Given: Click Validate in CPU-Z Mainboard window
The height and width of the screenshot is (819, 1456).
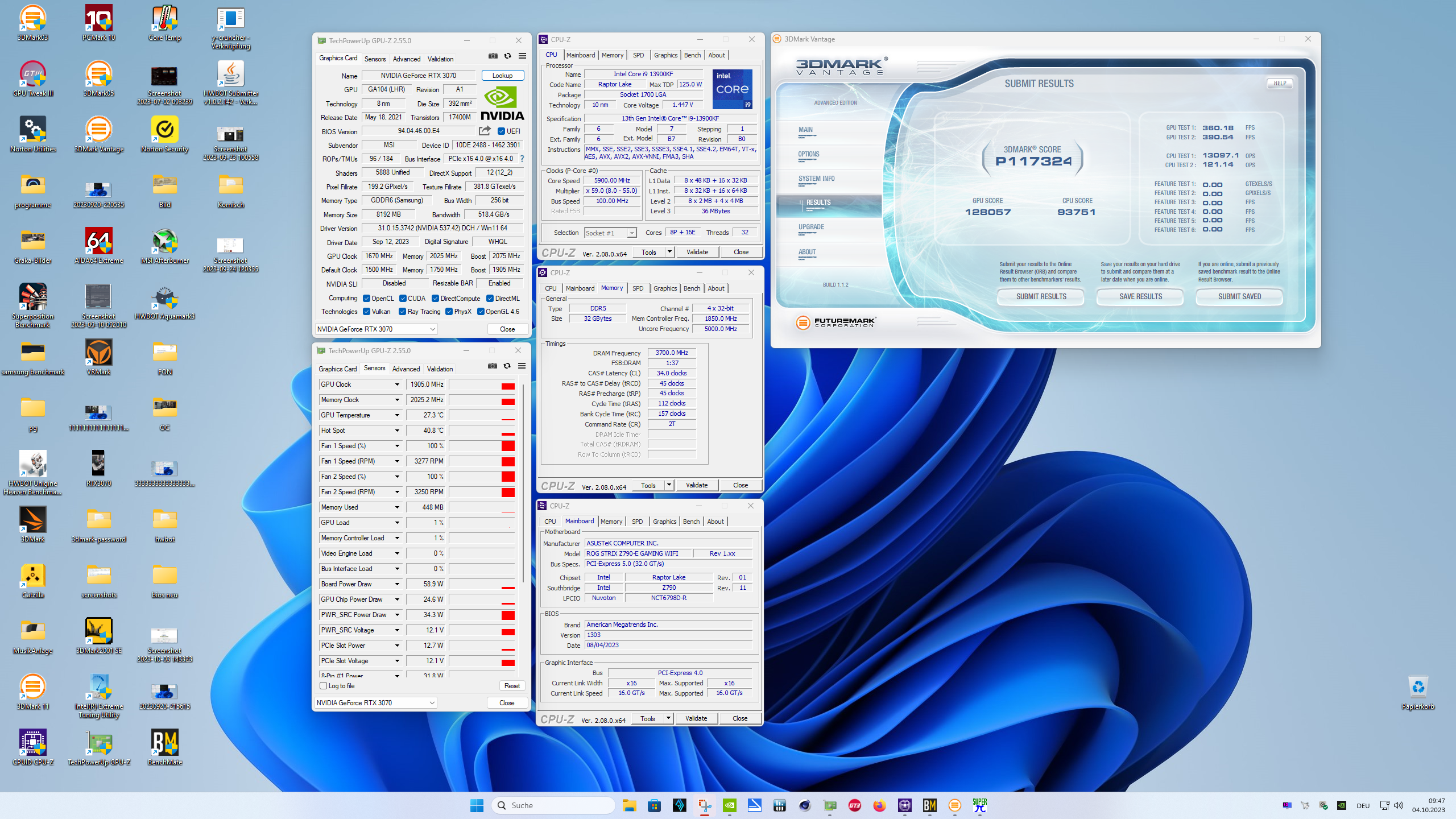Looking at the screenshot, I should [x=696, y=718].
